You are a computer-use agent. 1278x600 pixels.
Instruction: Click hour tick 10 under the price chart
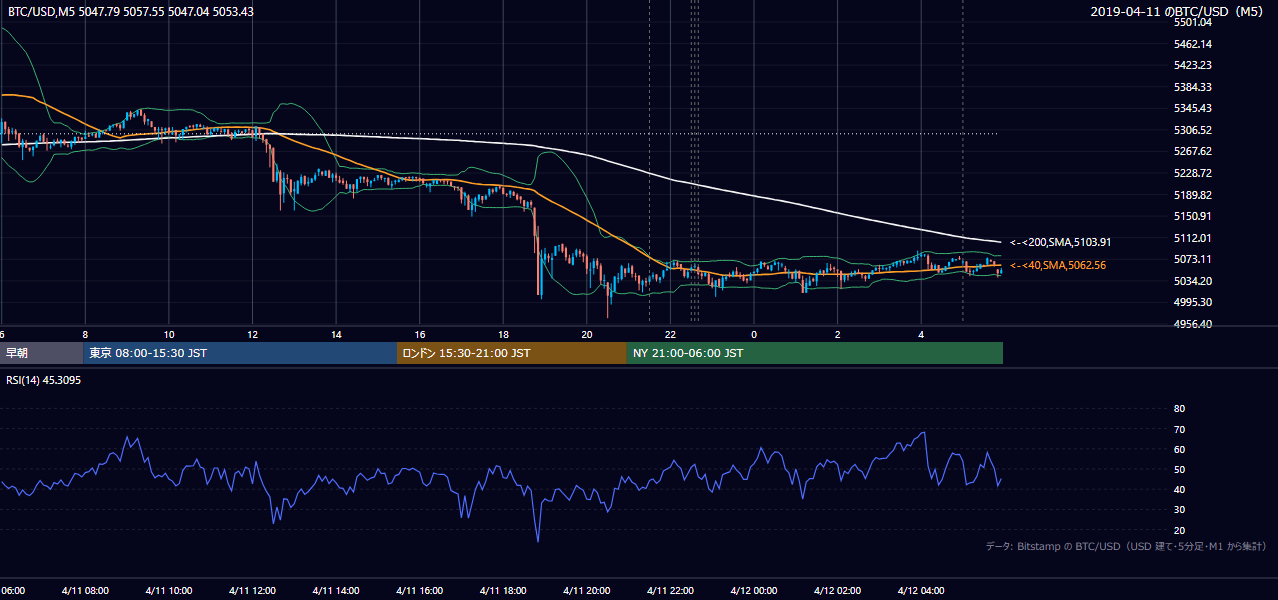169,335
